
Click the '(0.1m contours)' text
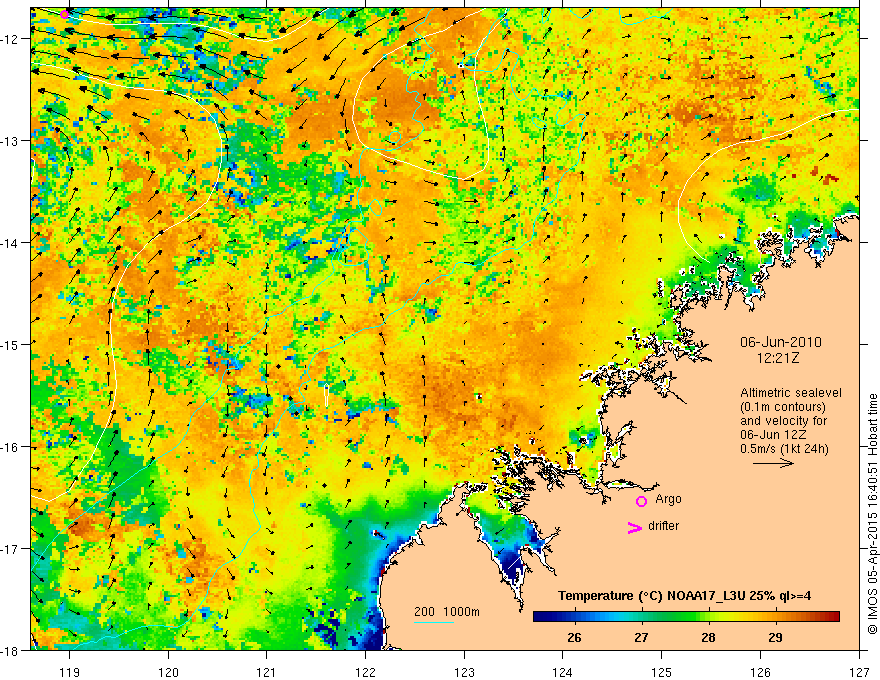[x=783, y=407]
